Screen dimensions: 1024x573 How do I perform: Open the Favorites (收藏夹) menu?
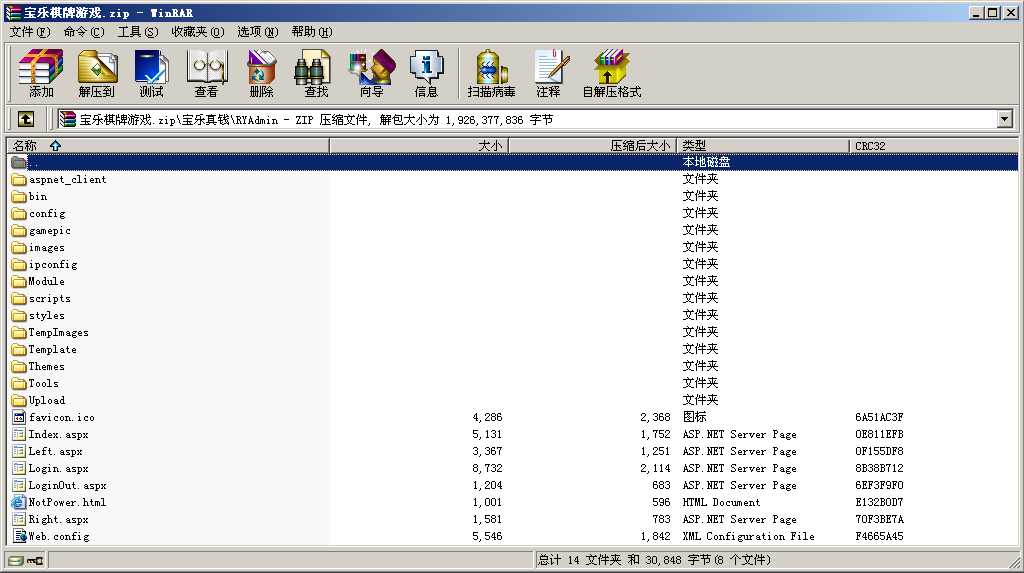tap(197, 31)
